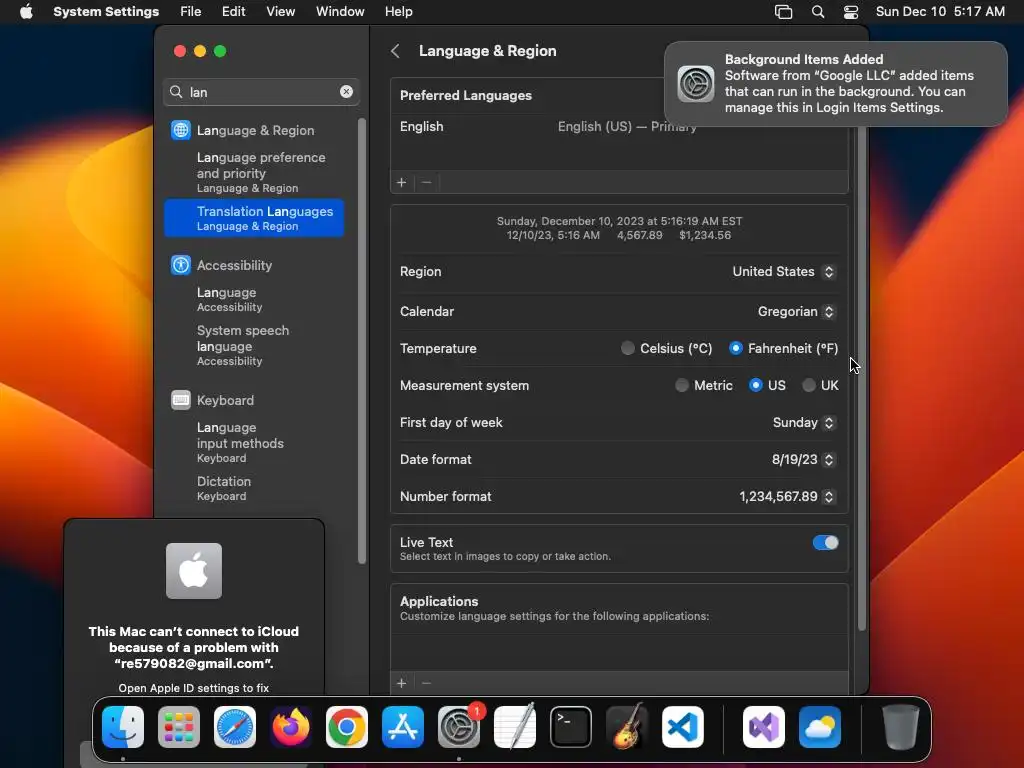Open the File menu

[191, 12]
